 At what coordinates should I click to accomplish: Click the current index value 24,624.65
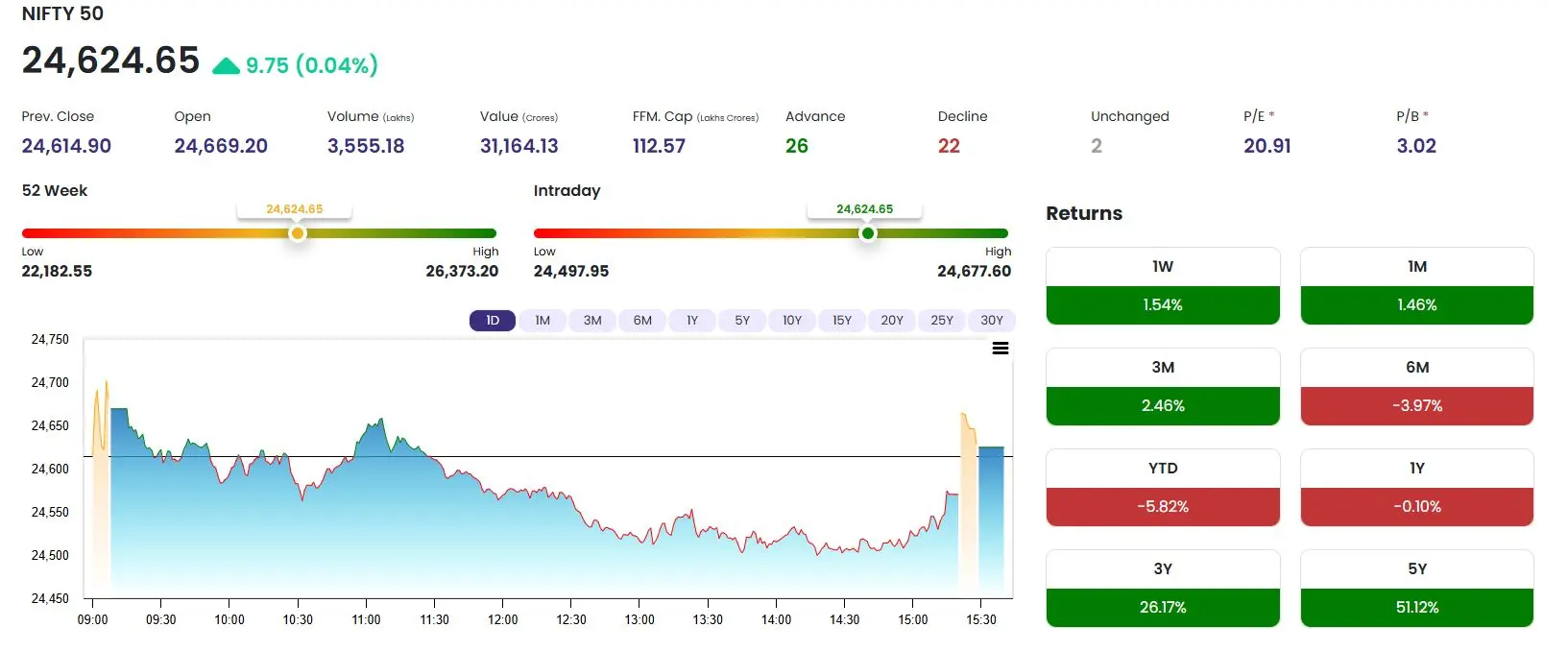click(110, 60)
